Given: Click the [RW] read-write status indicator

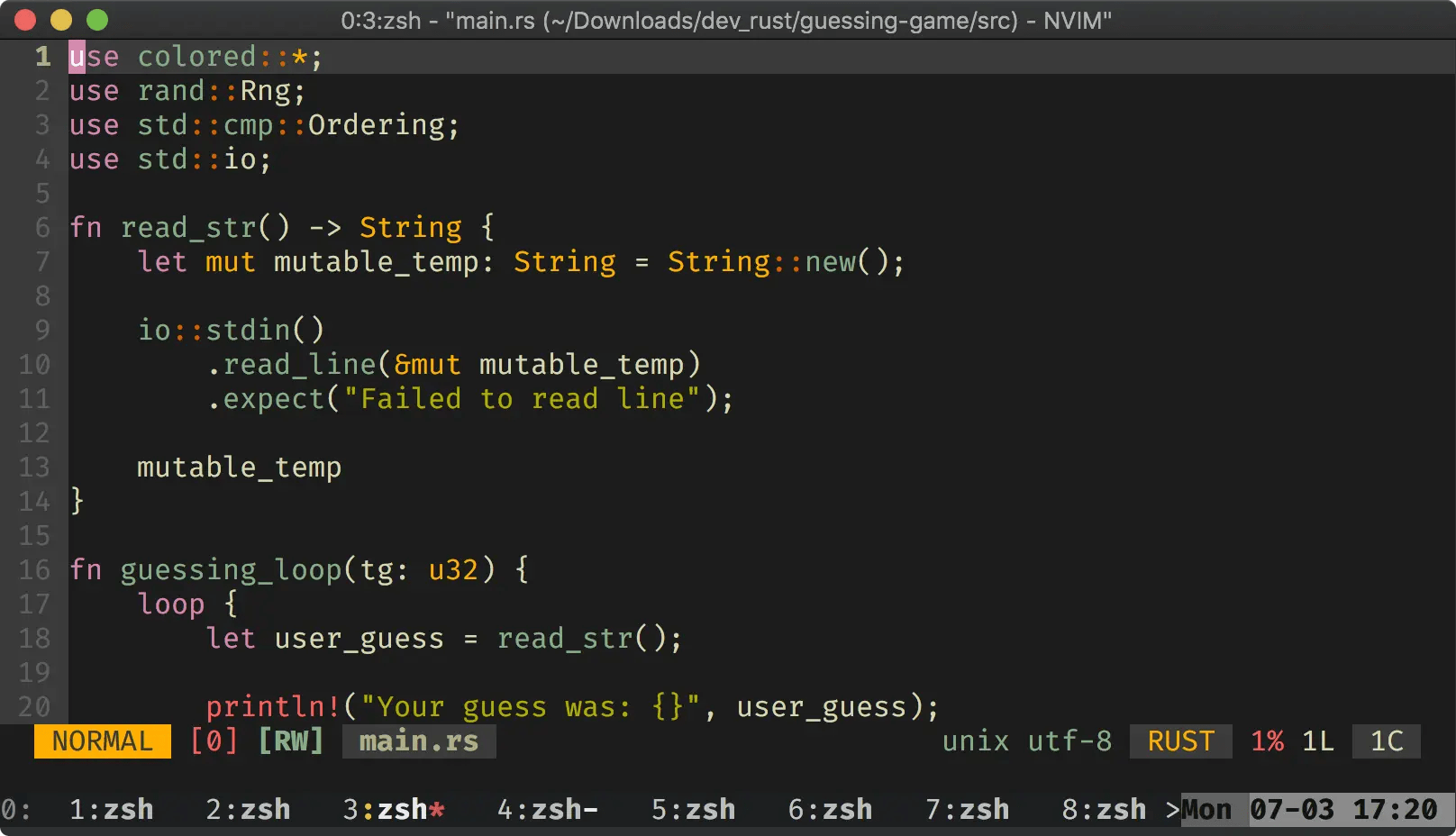Looking at the screenshot, I should click(290, 741).
